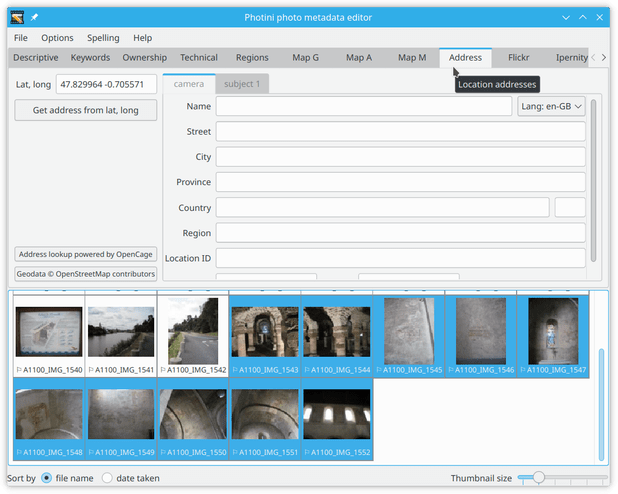Click the Region input field
The height and width of the screenshot is (494, 618).
tap(400, 233)
